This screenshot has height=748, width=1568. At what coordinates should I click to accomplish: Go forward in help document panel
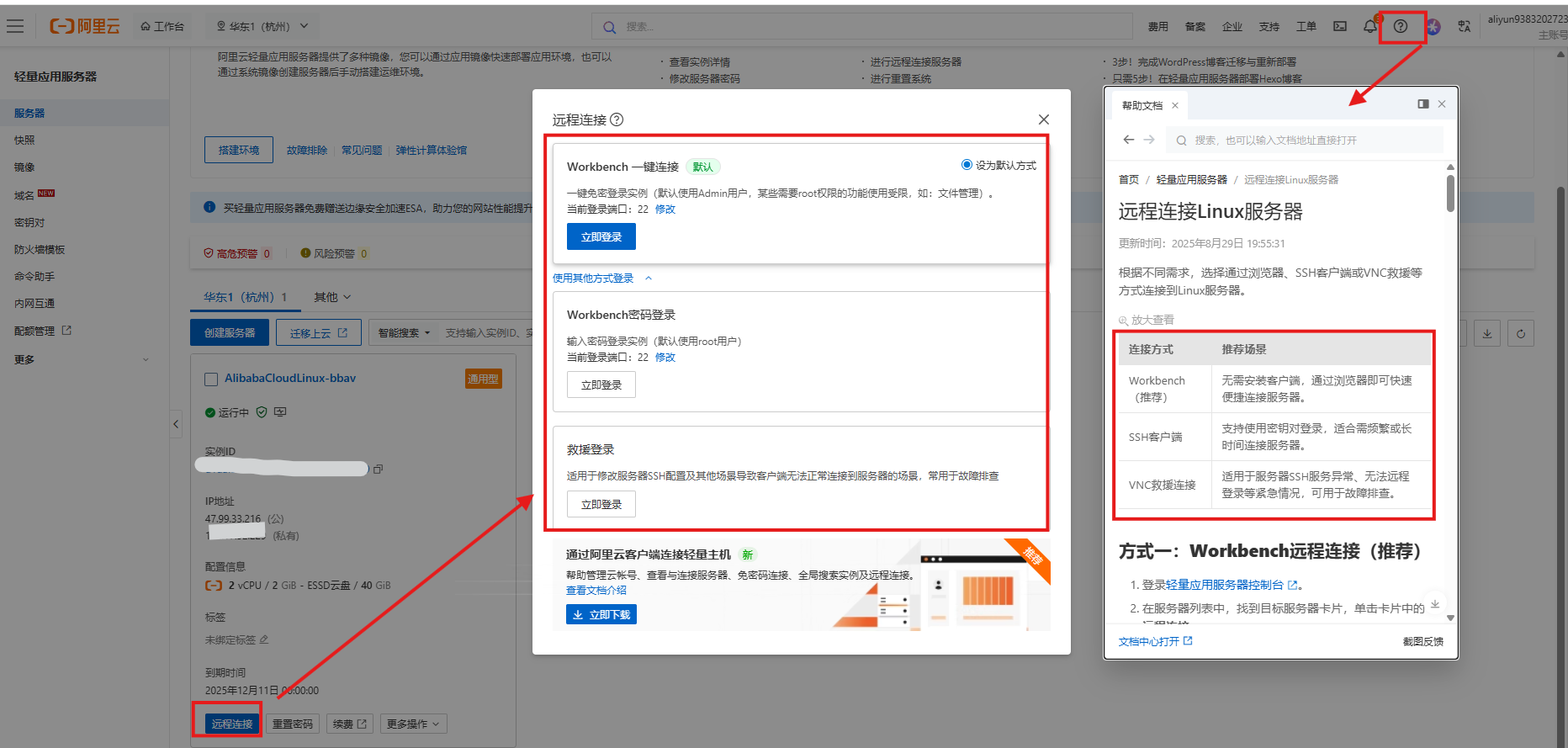point(1149,140)
